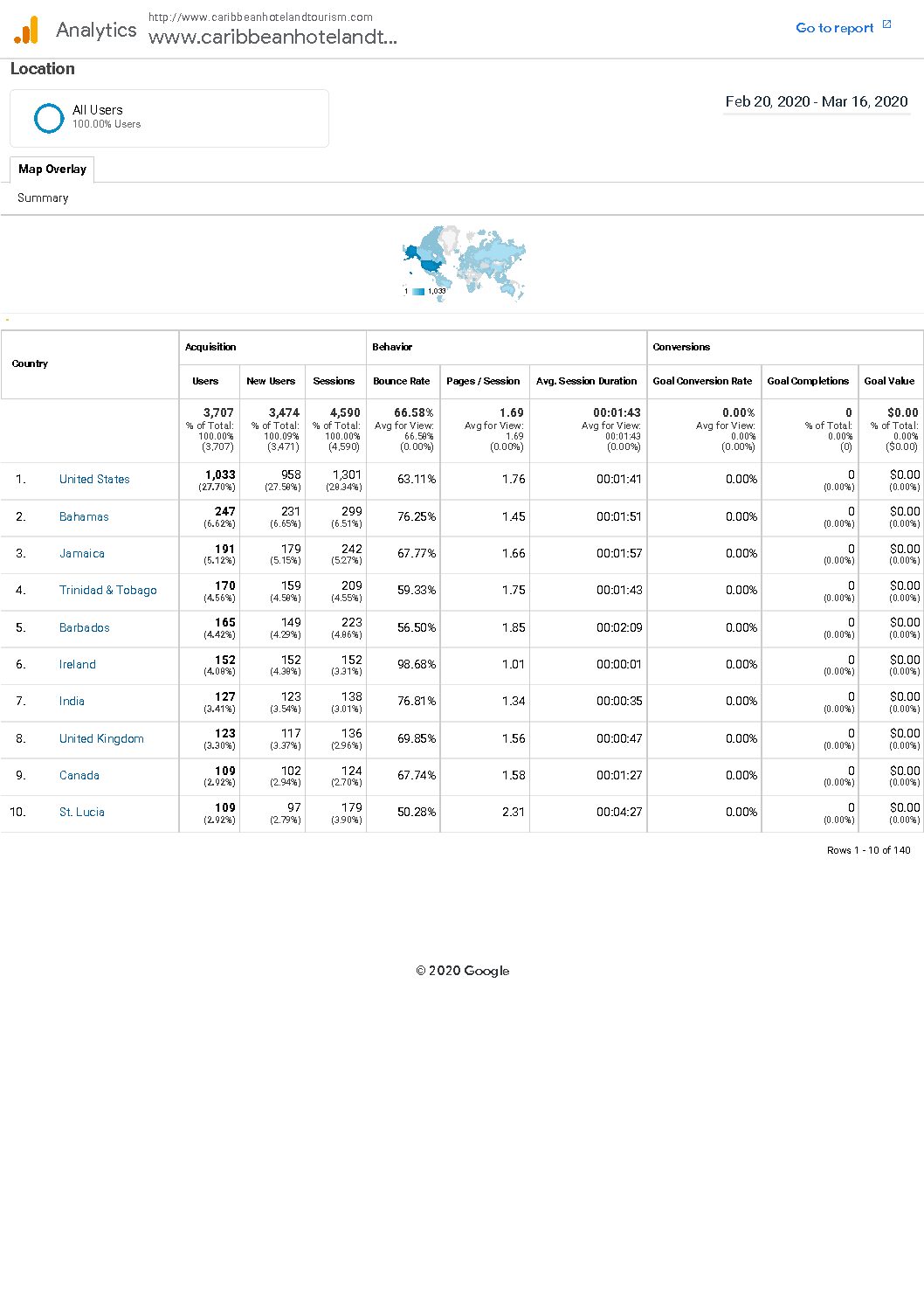Open the Go to report link
Image resolution: width=924 pixels, height=1308 pixels.
835,28
